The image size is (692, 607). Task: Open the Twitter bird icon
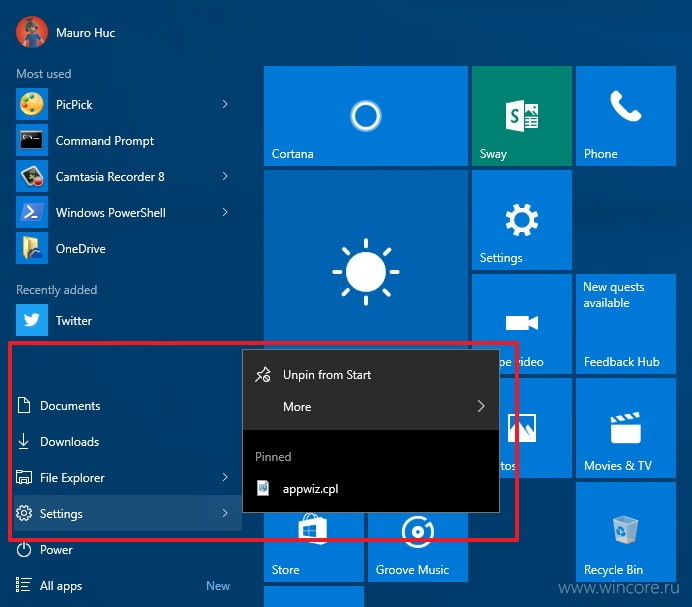click(32, 320)
